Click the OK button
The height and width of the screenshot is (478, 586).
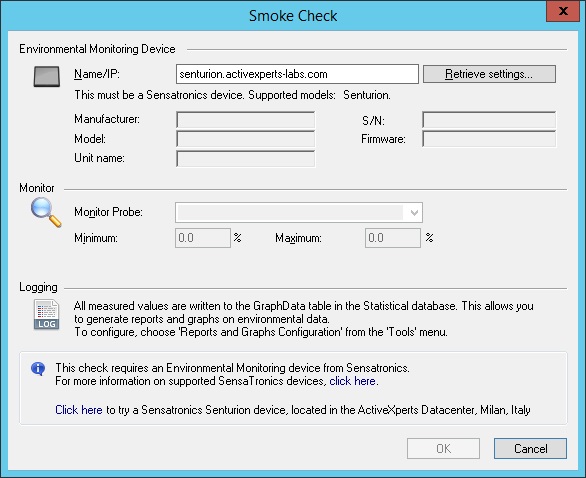point(443,448)
